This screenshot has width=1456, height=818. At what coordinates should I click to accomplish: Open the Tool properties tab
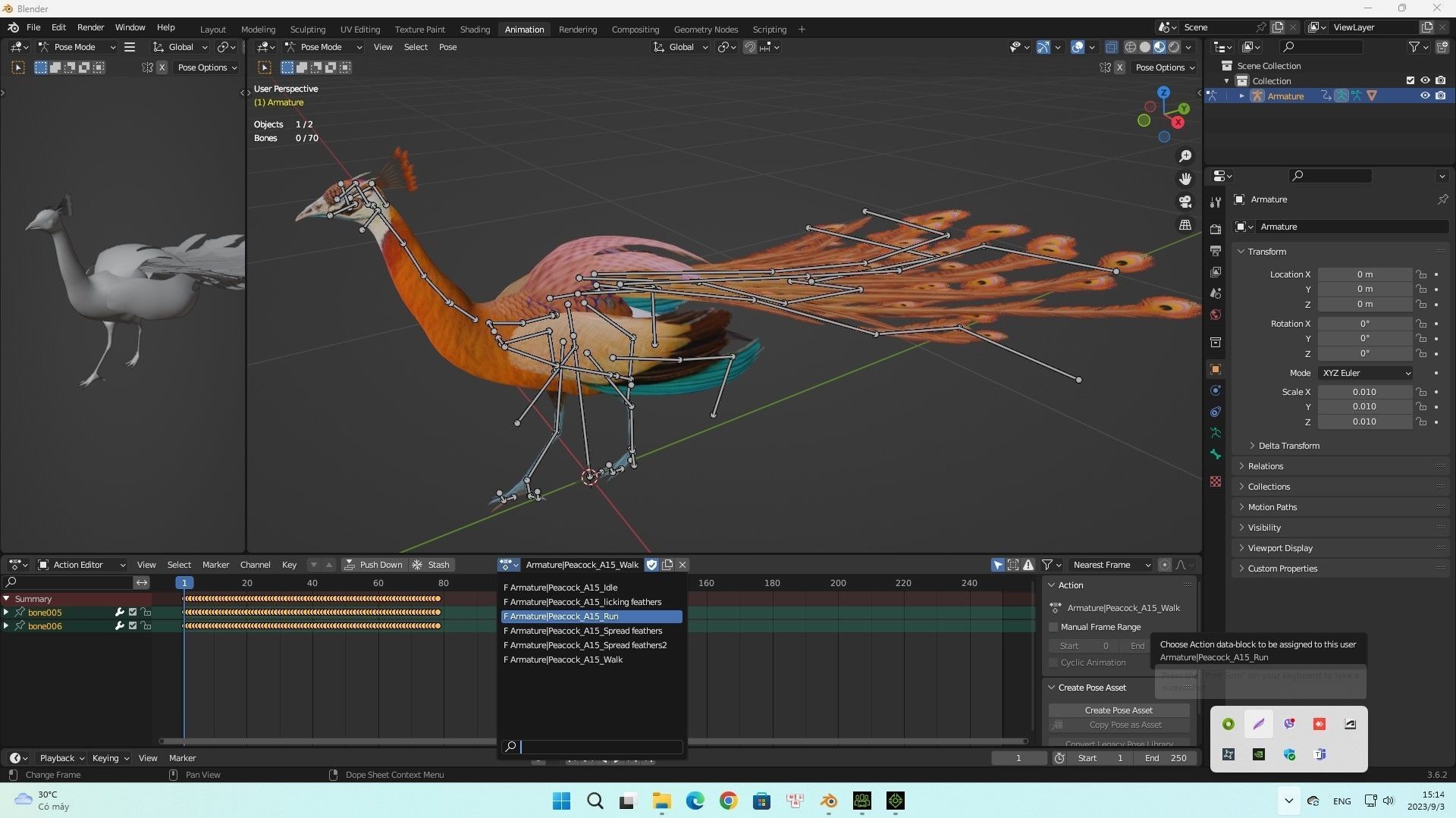[x=1216, y=202]
